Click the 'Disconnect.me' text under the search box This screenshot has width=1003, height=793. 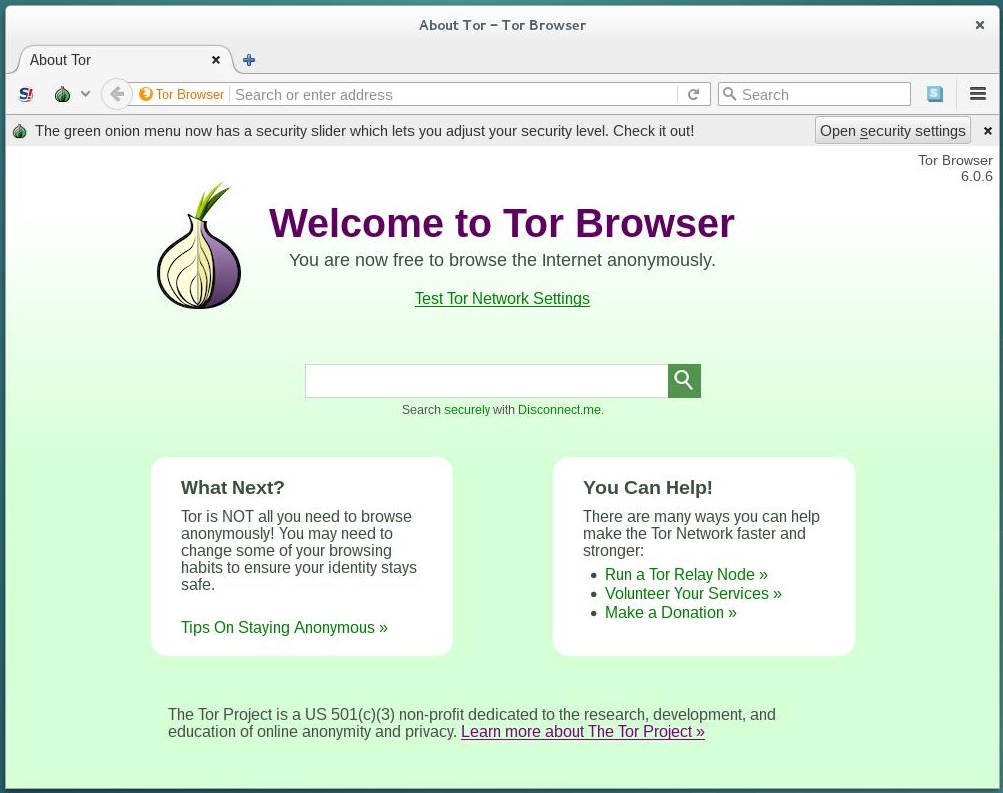tap(560, 410)
